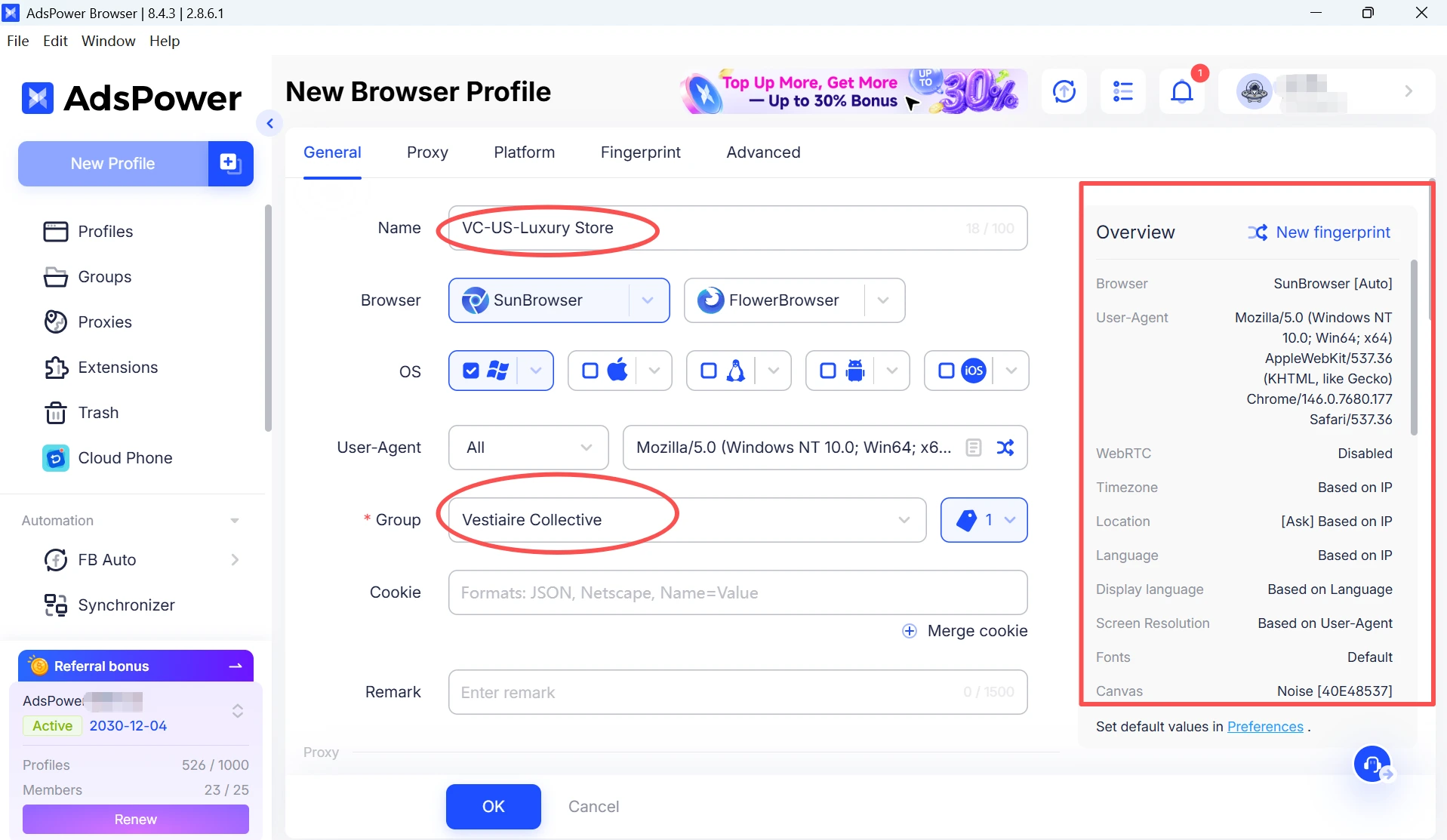Image resolution: width=1447 pixels, height=840 pixels.
Task: Expand the FlowerBrowser version dropdown
Action: click(x=883, y=300)
